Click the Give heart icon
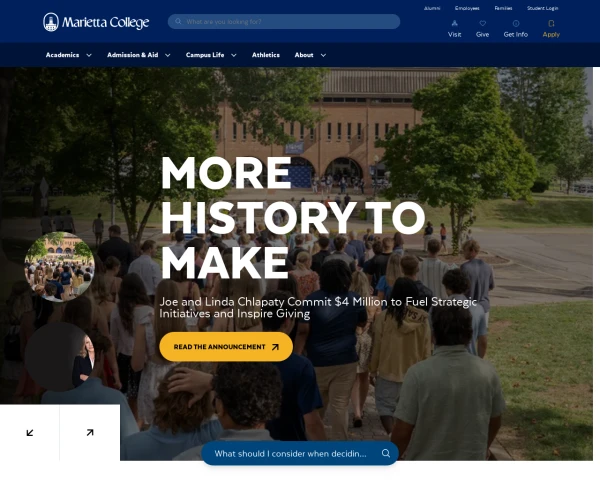Image resolution: width=600 pixels, height=480 pixels. coord(483,23)
